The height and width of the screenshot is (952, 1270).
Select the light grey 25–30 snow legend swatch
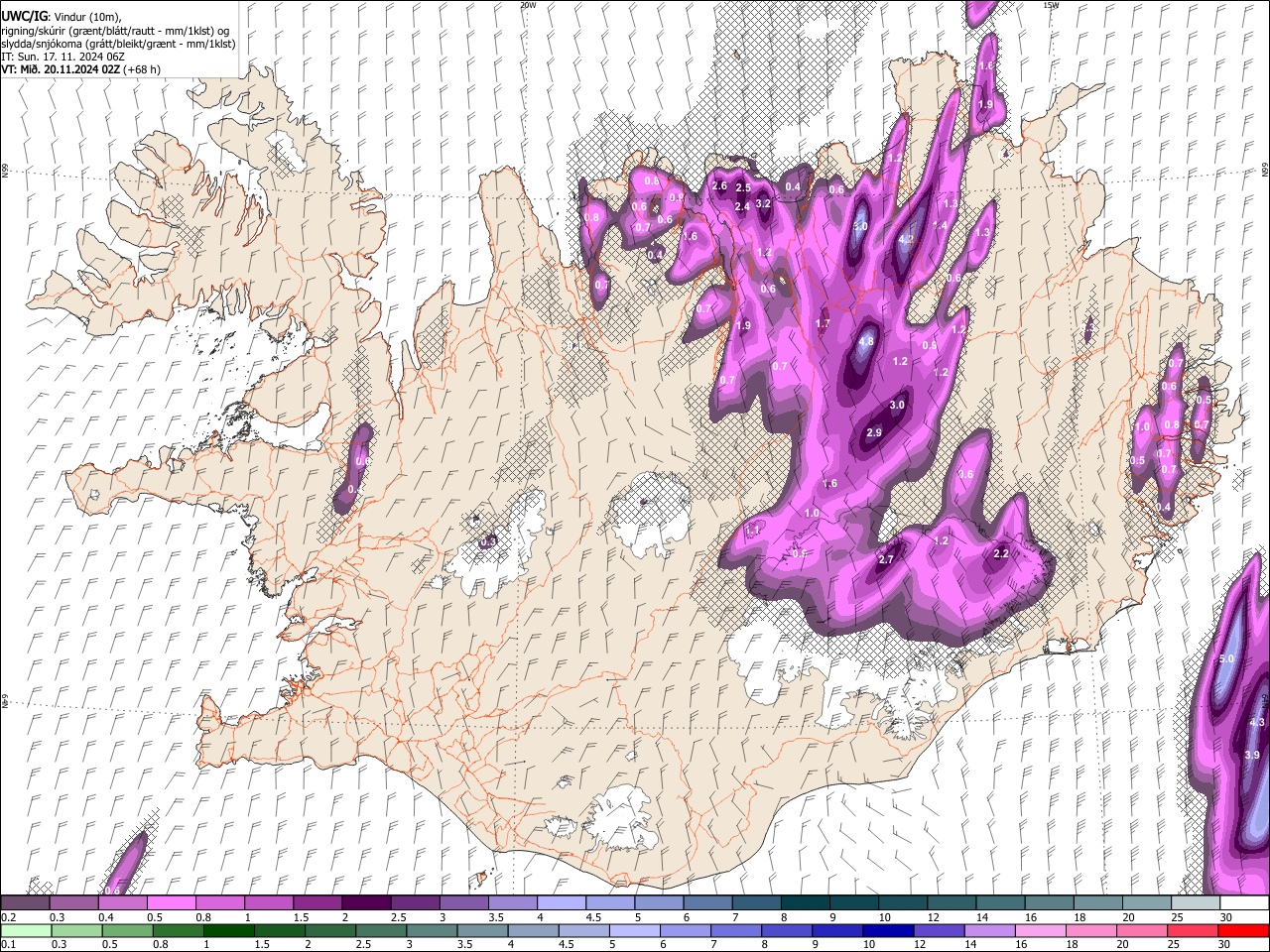[x=1196, y=902]
